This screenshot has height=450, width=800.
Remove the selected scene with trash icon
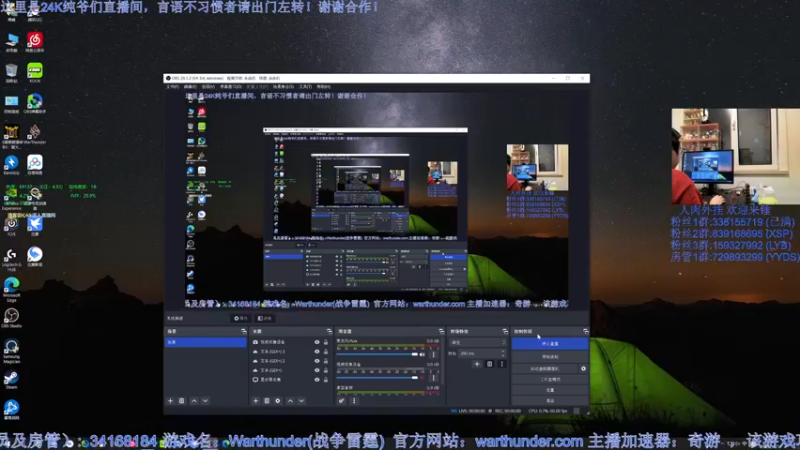pos(182,401)
